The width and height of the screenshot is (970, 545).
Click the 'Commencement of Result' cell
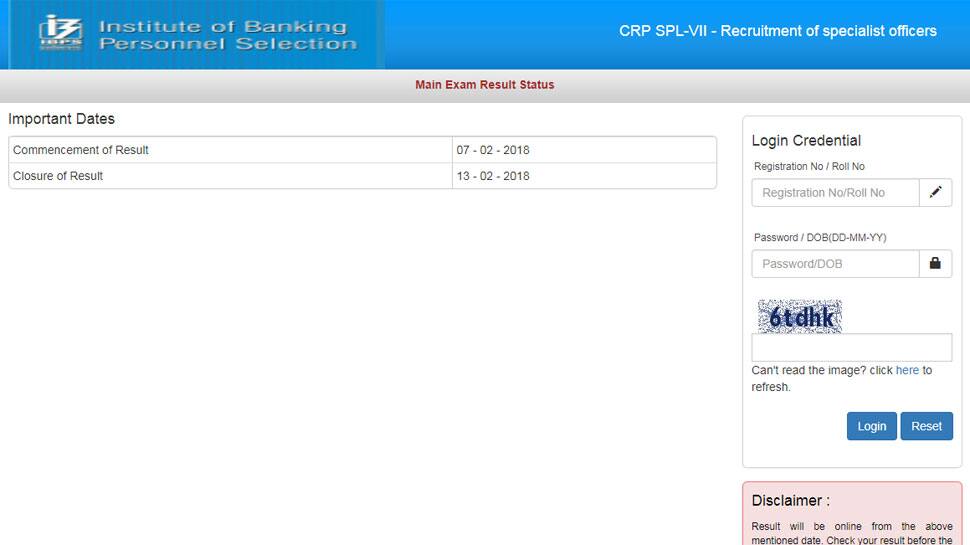[x=230, y=150]
